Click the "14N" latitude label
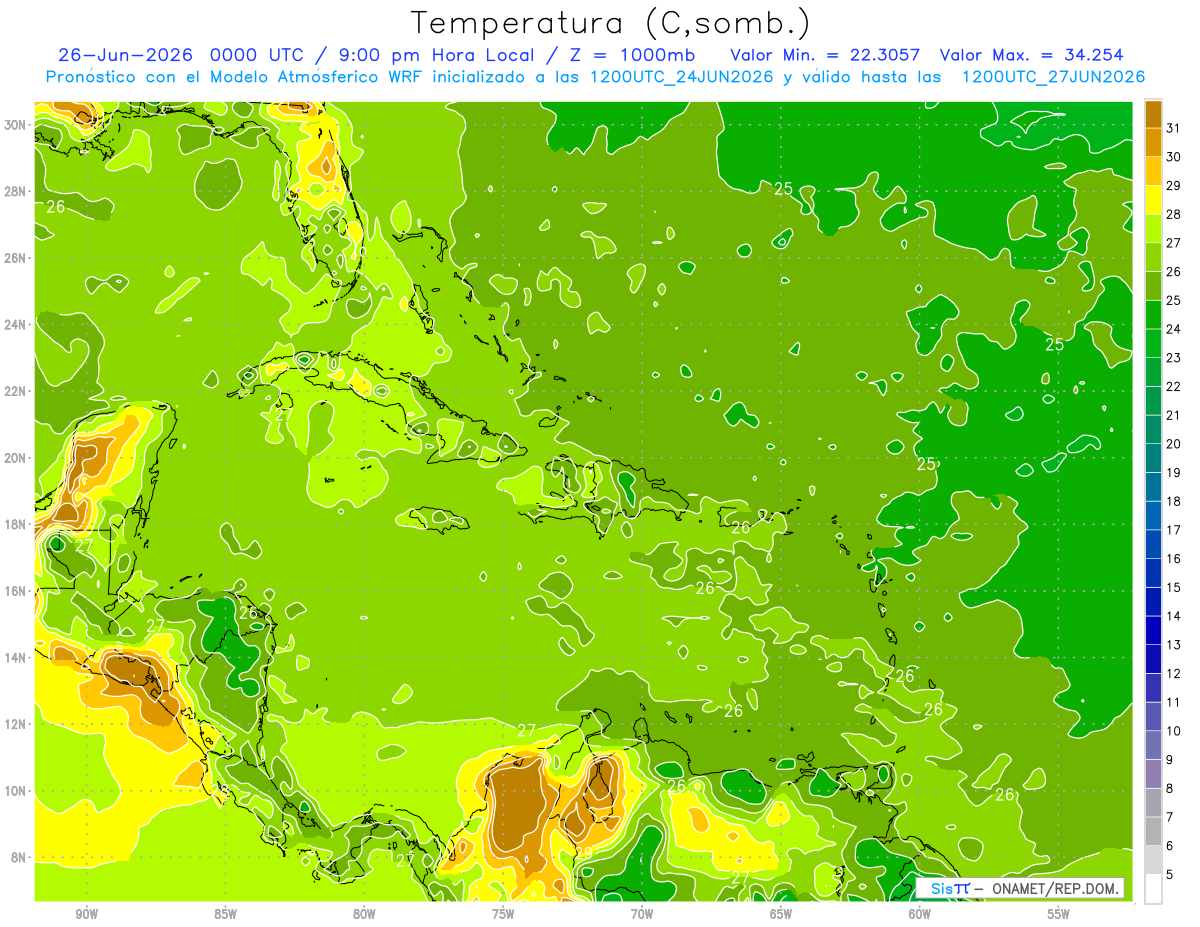This screenshot has height=927, width=1200. pos(16,658)
